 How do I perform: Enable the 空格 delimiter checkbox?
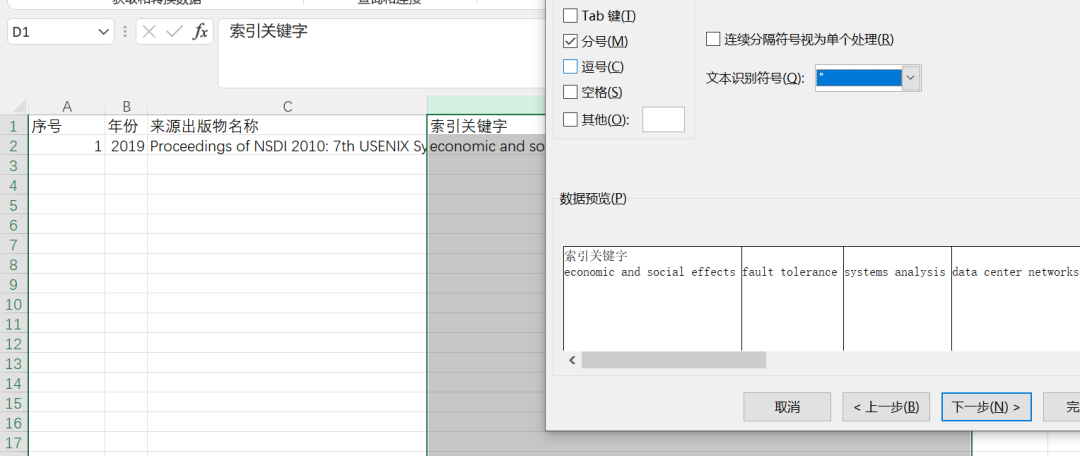pos(570,92)
